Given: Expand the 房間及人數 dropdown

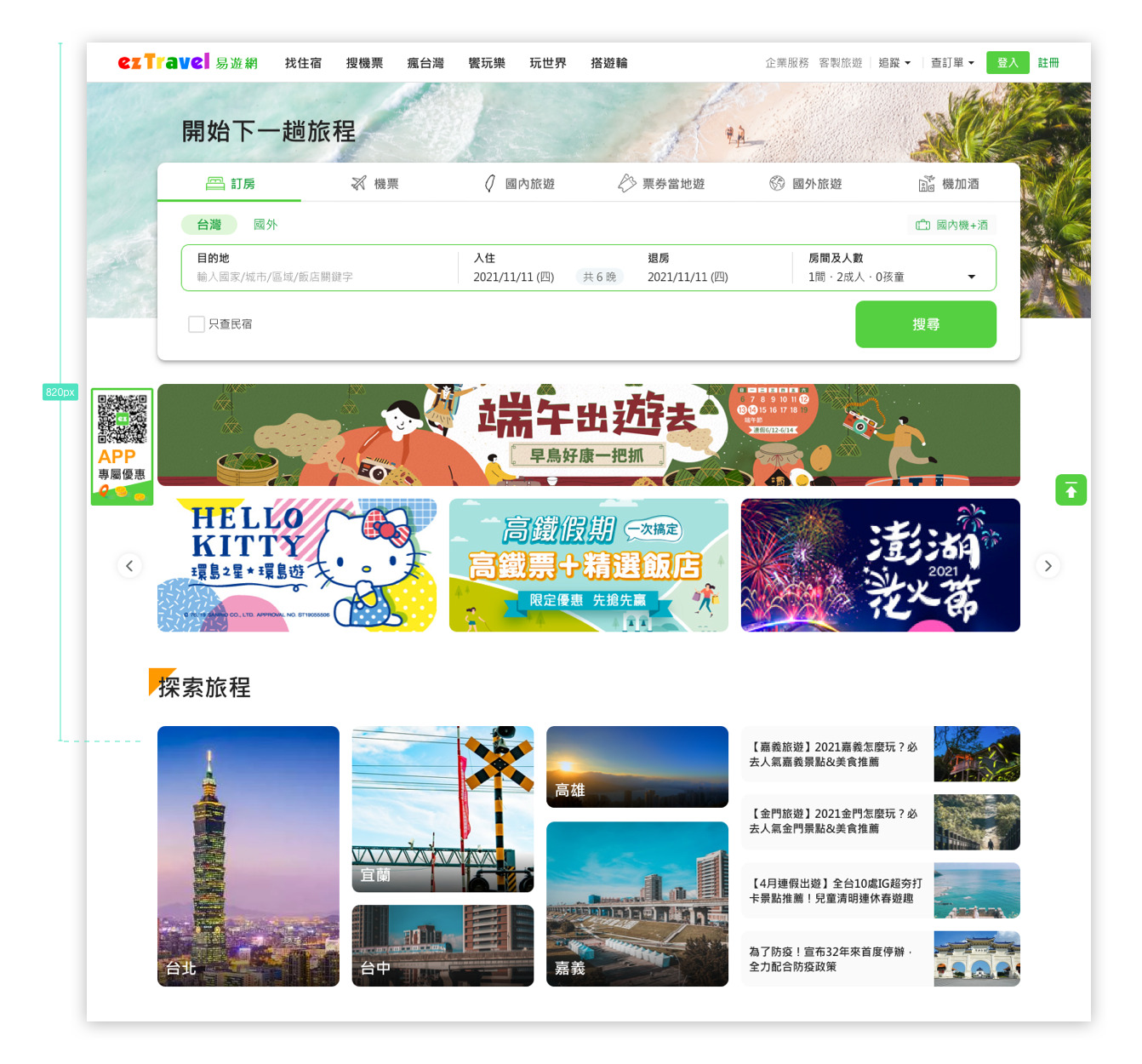Looking at the screenshot, I should coord(971,277).
